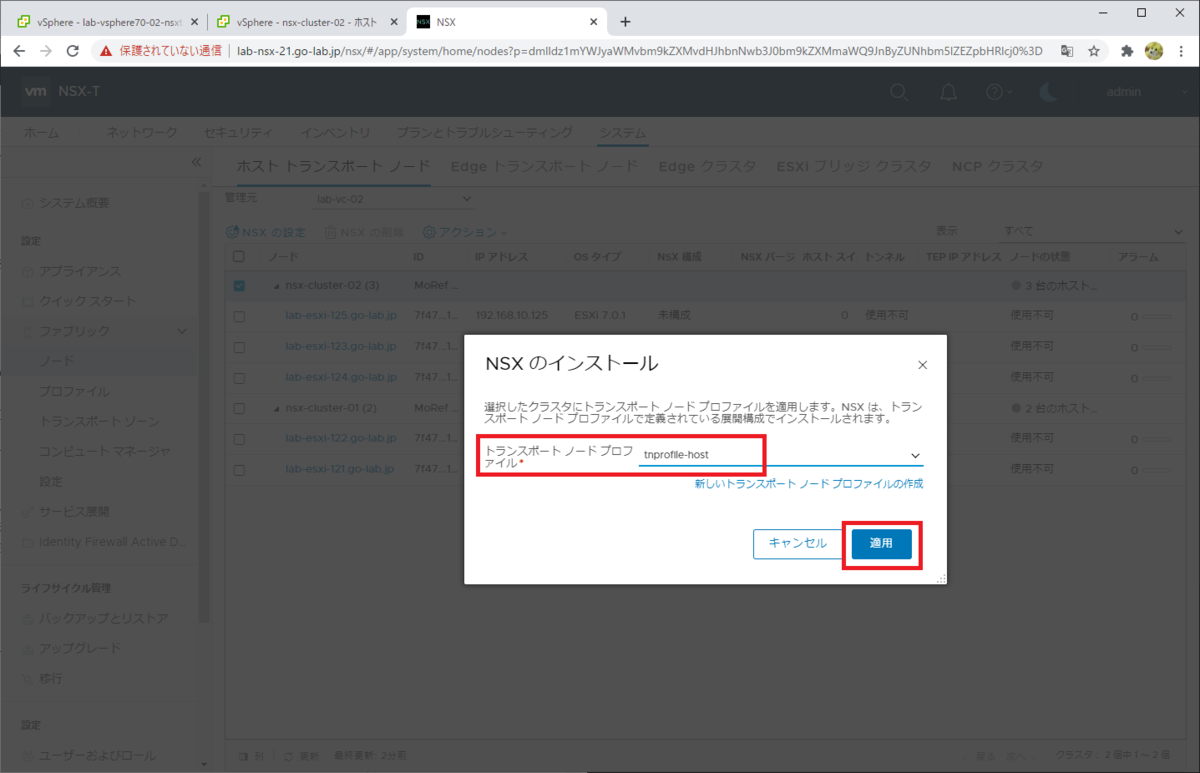The height and width of the screenshot is (773, 1200).
Task: Open 移行 in sidebar
Action: [50, 678]
